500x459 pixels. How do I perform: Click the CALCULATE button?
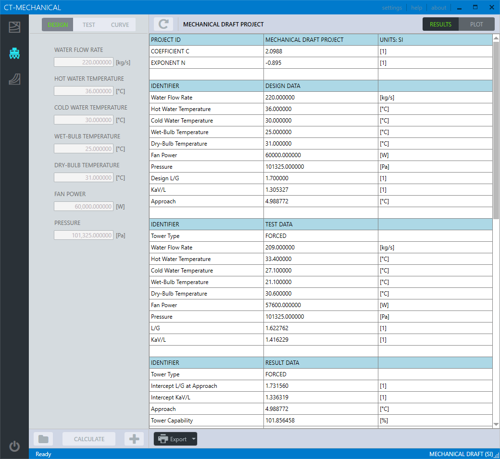(89, 439)
